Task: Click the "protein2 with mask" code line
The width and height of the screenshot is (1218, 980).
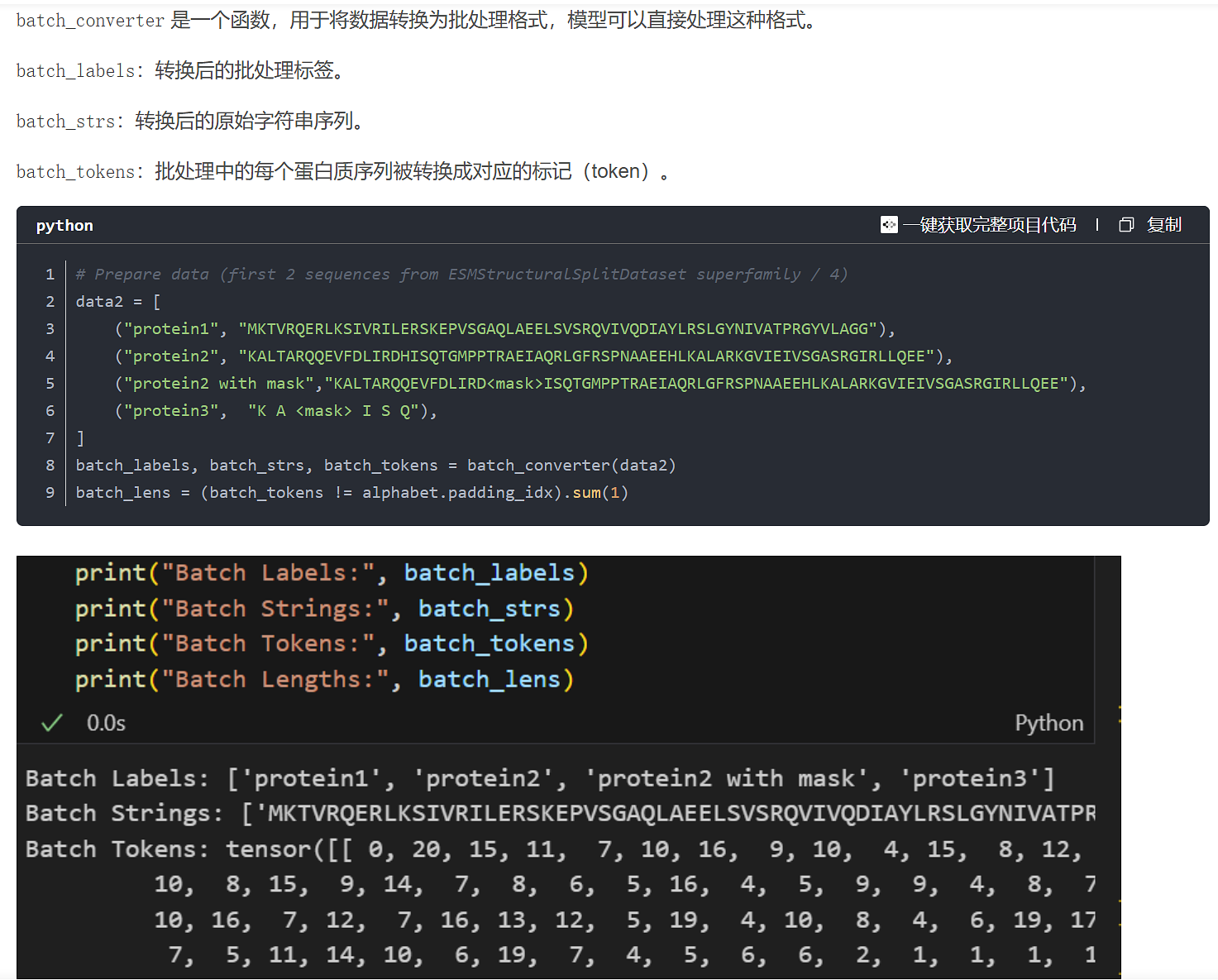Action: (x=599, y=384)
